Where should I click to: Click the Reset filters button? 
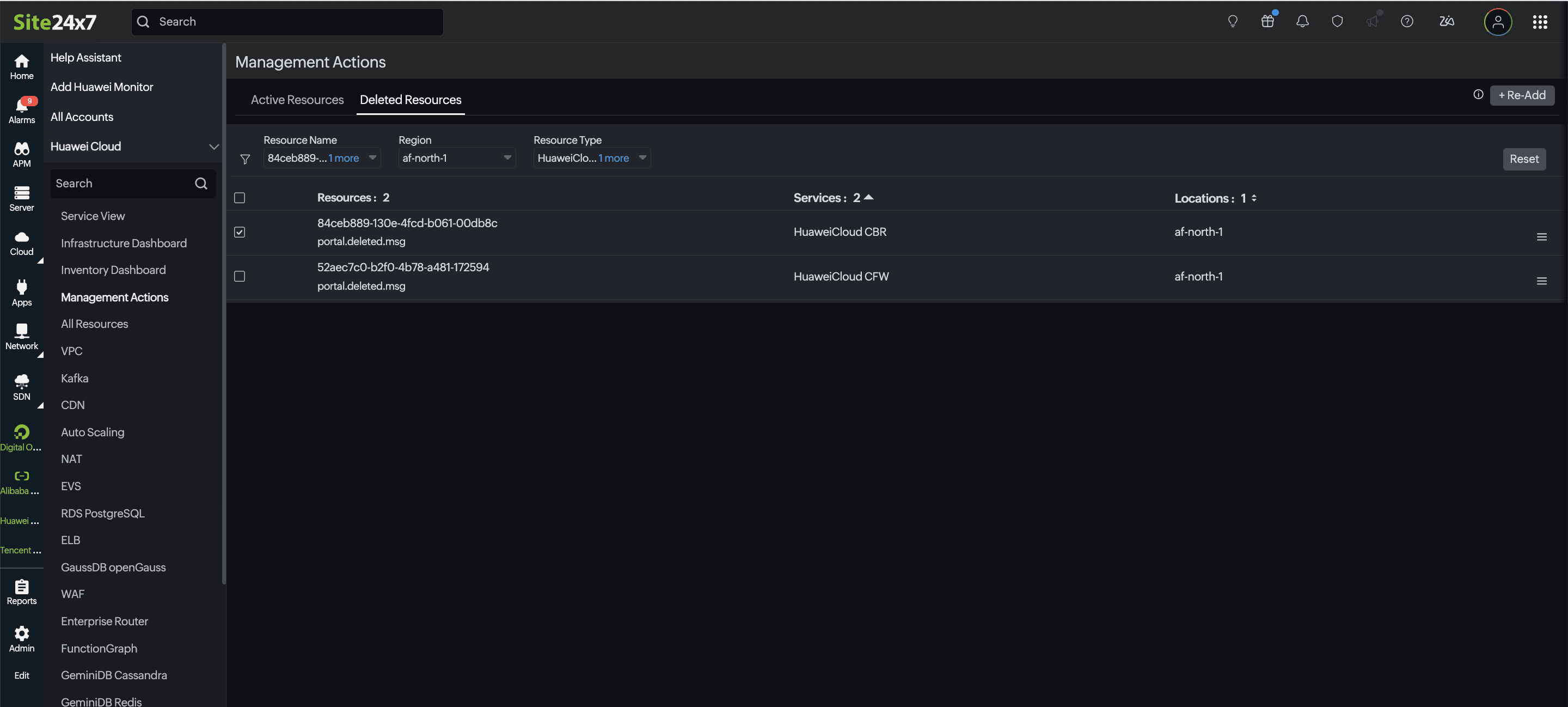pos(1523,159)
